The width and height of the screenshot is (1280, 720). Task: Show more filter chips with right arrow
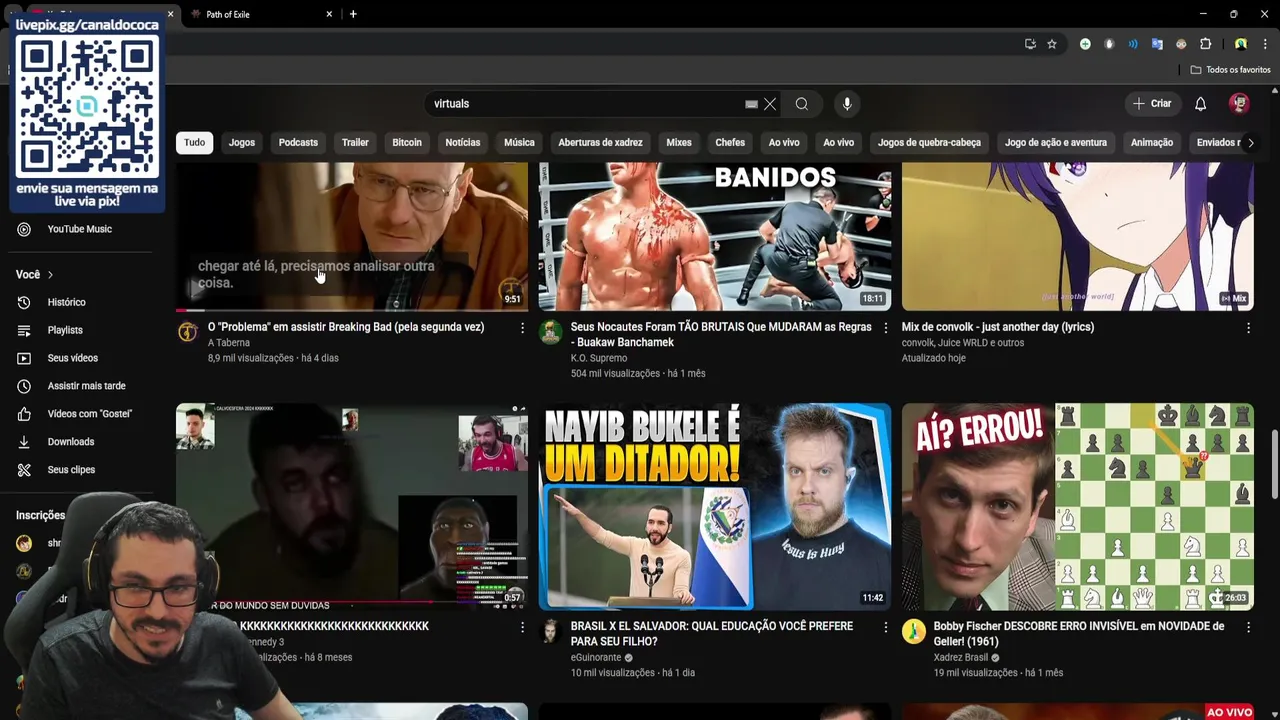pyautogui.click(x=1250, y=142)
